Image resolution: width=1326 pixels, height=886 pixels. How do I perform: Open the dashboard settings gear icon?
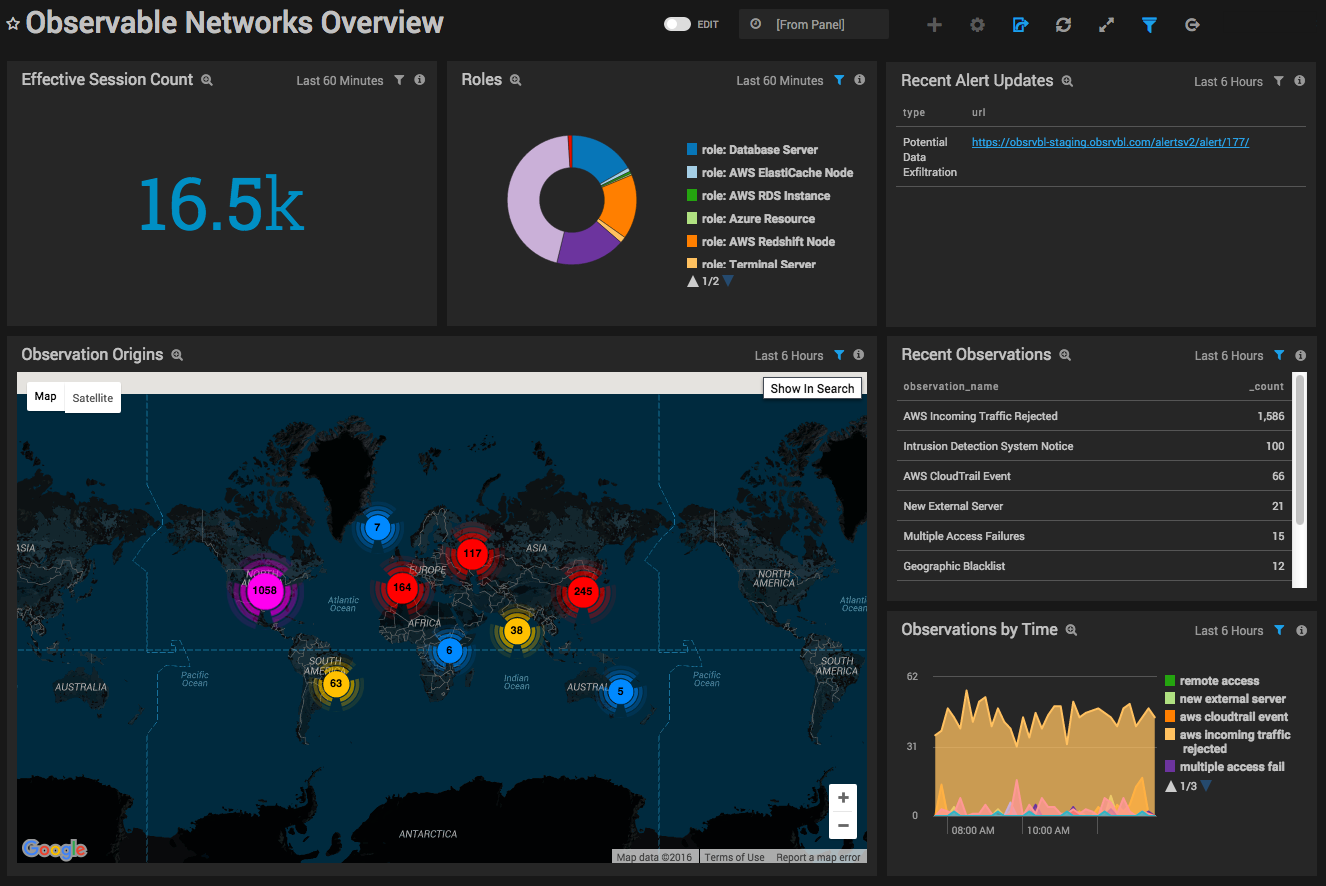click(x=977, y=24)
